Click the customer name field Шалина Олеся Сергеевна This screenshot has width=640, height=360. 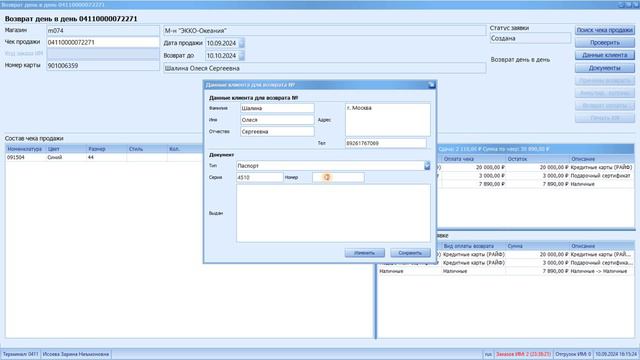[324, 68]
